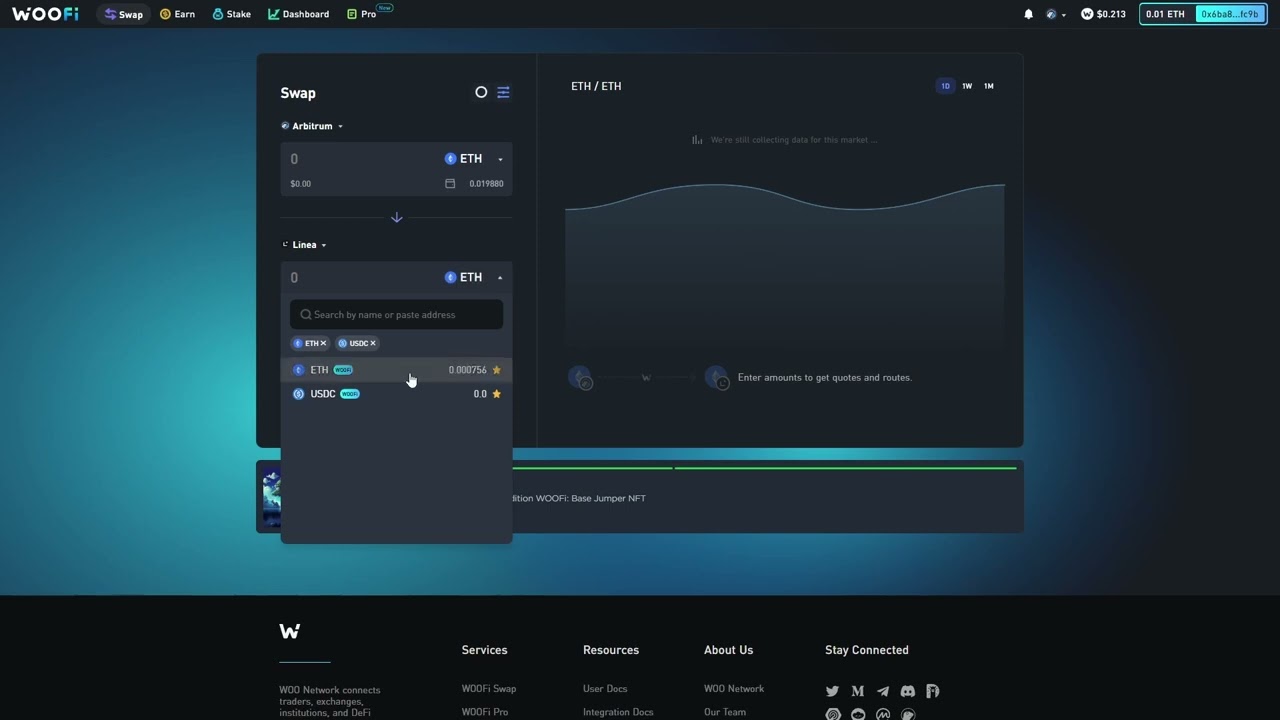Click the wallet address 0x6ba8...fc9b button
1280x720 pixels.
tap(1230, 14)
